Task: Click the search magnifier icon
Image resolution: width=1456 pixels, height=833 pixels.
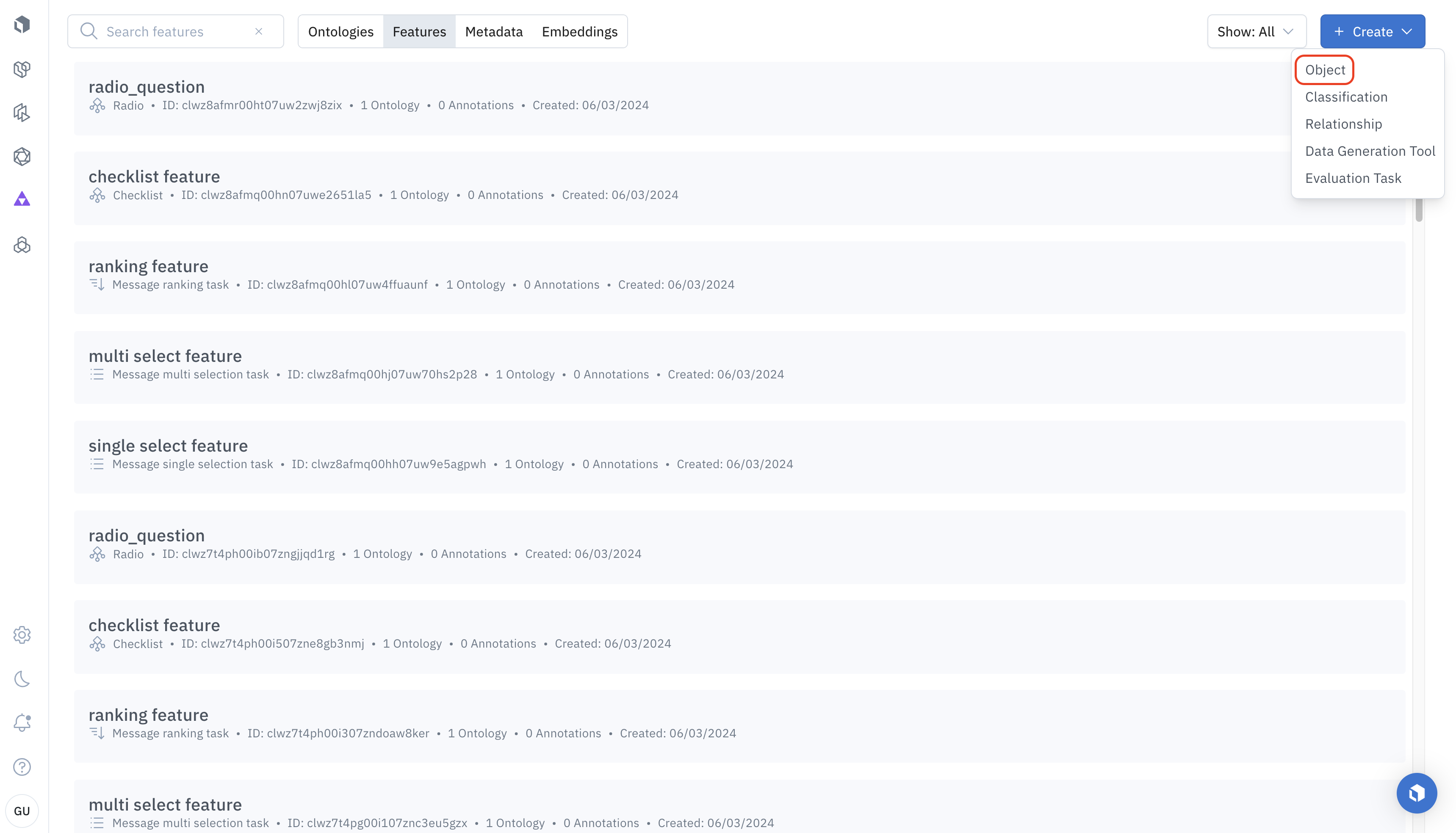Action: (89, 31)
